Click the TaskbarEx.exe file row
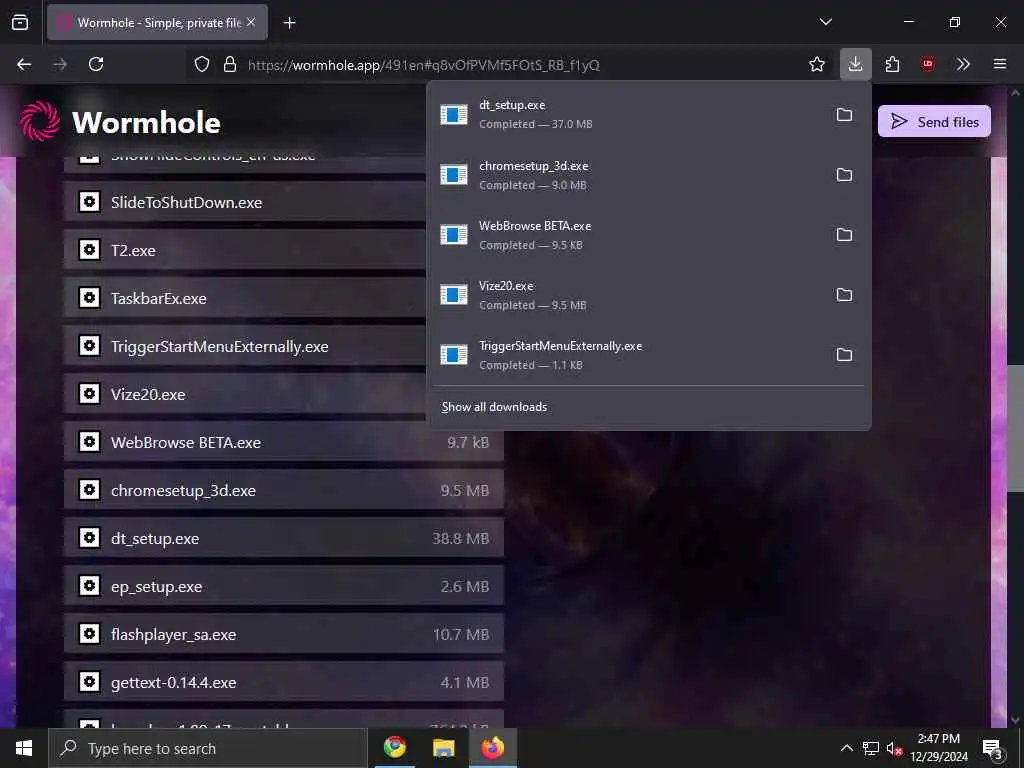 pos(245,298)
